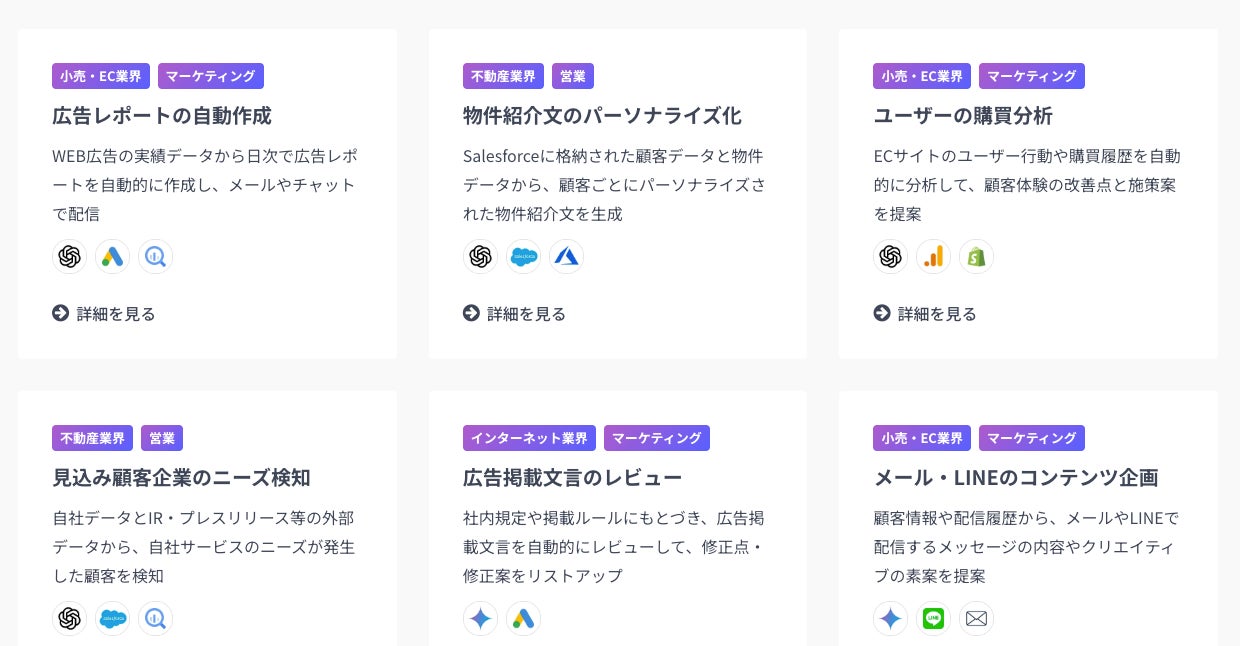Open 詳細を見る link for 広告レポートの自動作成

pyautogui.click(x=104, y=314)
